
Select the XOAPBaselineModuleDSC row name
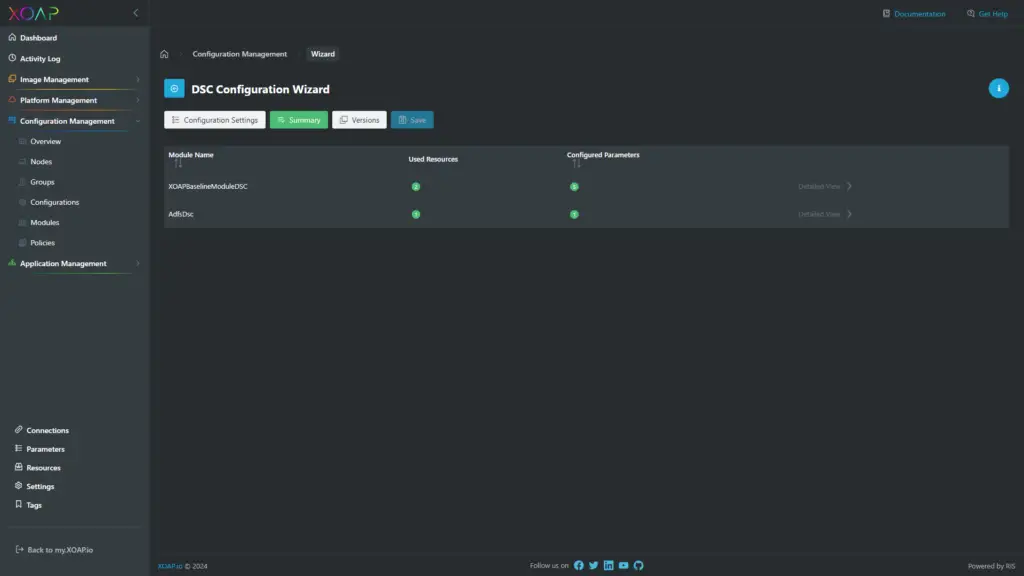(x=208, y=187)
